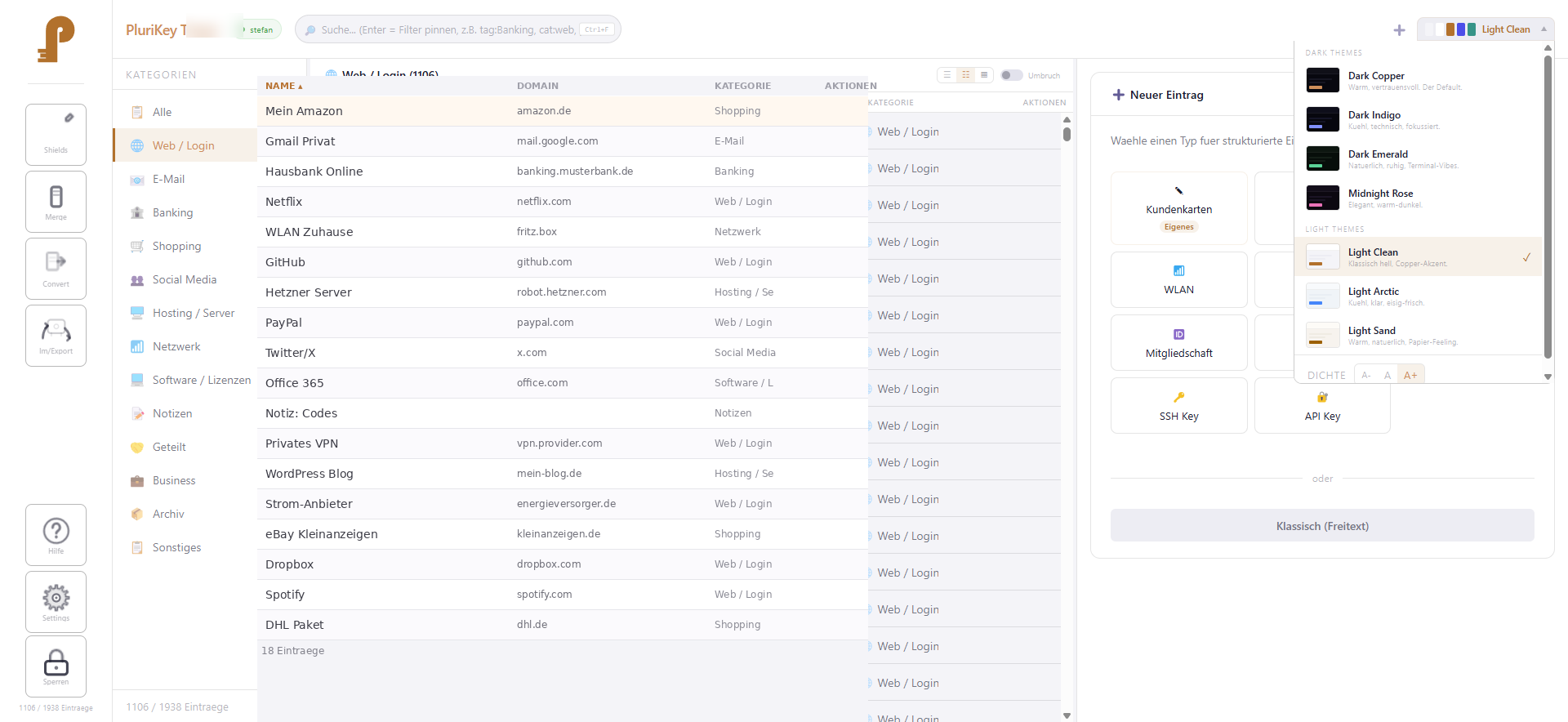The height and width of the screenshot is (722, 1568).
Task: Open the Gmail Privat entry
Action: coord(562,141)
